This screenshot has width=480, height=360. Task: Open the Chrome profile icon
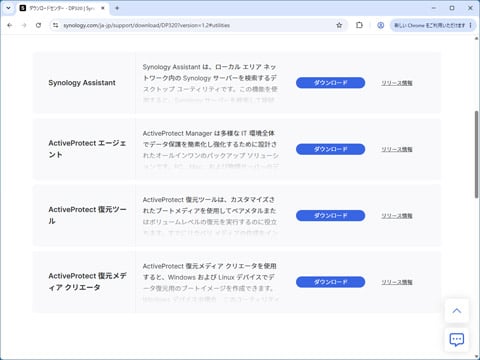(x=380, y=25)
